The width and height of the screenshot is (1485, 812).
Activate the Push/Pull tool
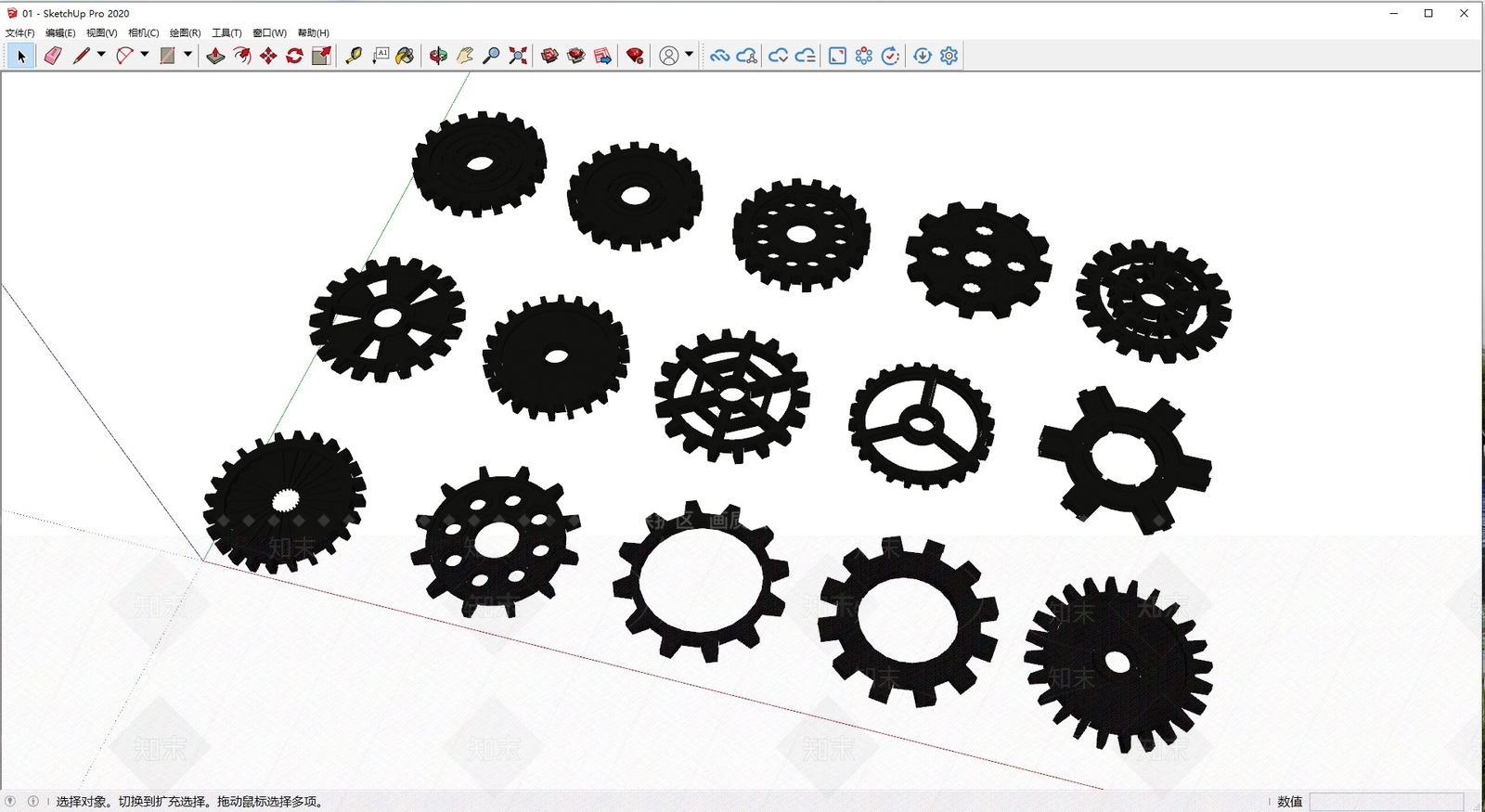tap(215, 56)
